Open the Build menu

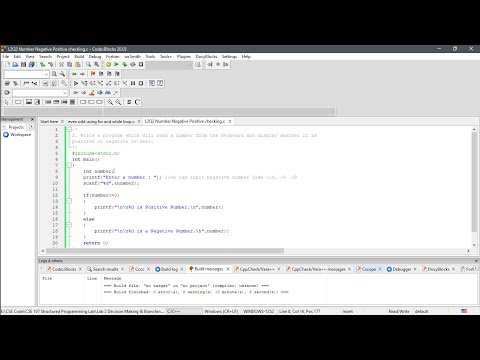click(x=79, y=56)
